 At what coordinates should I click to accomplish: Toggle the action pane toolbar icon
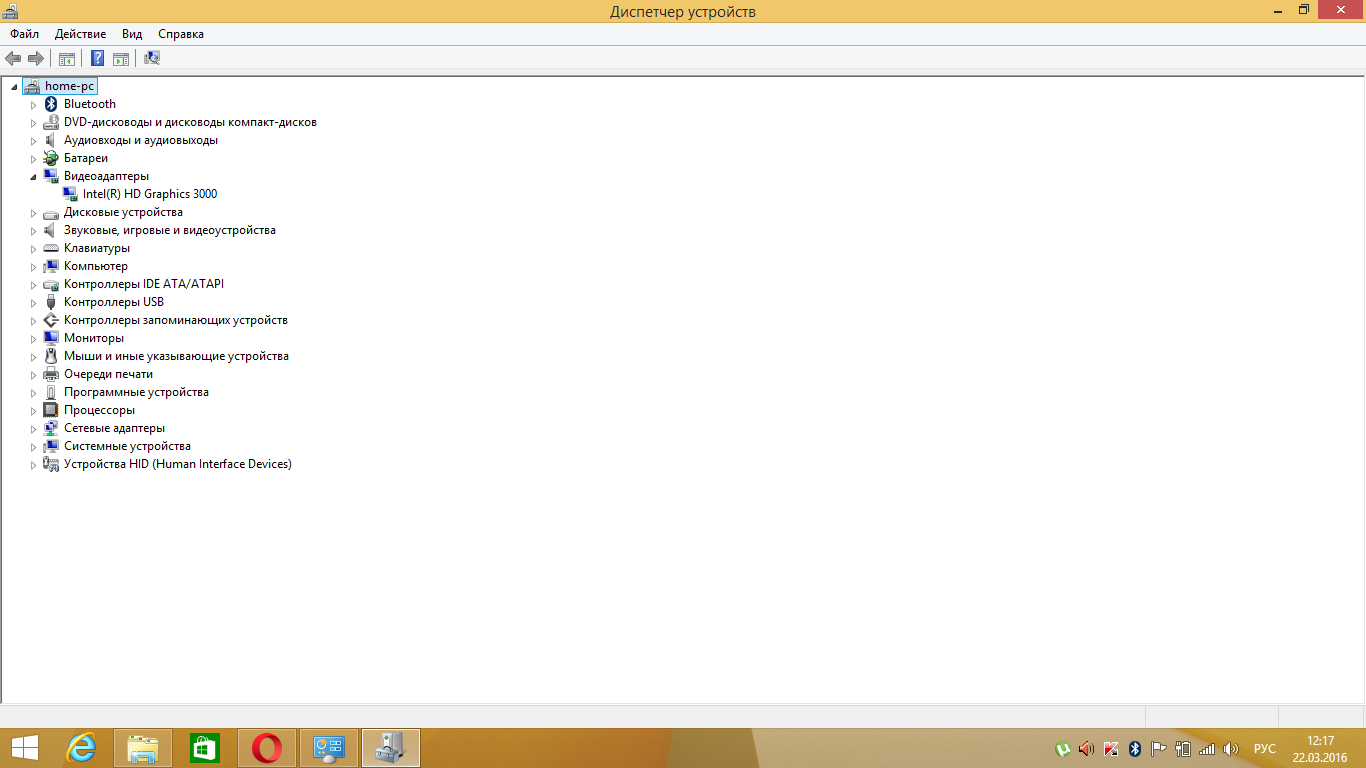(x=121, y=58)
